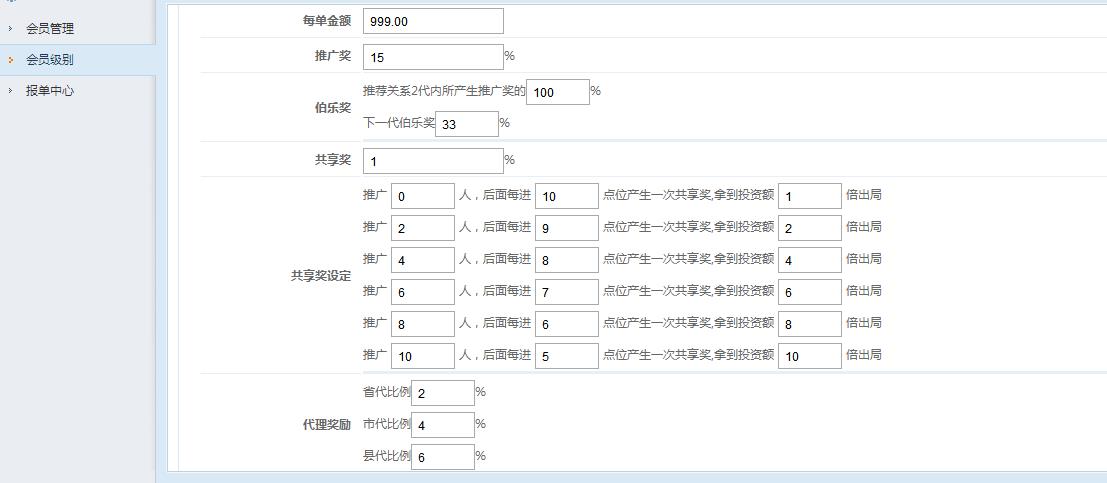
Task: Click the 推广 people field containing 0
Action: coord(422,196)
